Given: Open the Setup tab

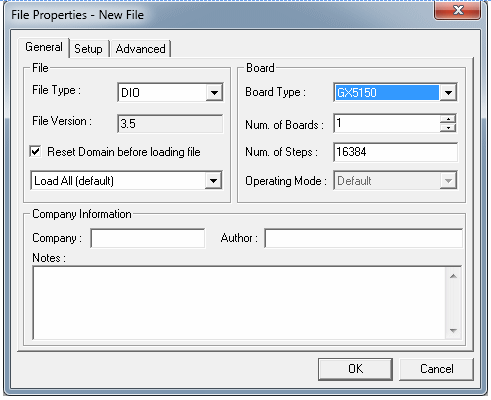Looking at the screenshot, I should point(88,49).
